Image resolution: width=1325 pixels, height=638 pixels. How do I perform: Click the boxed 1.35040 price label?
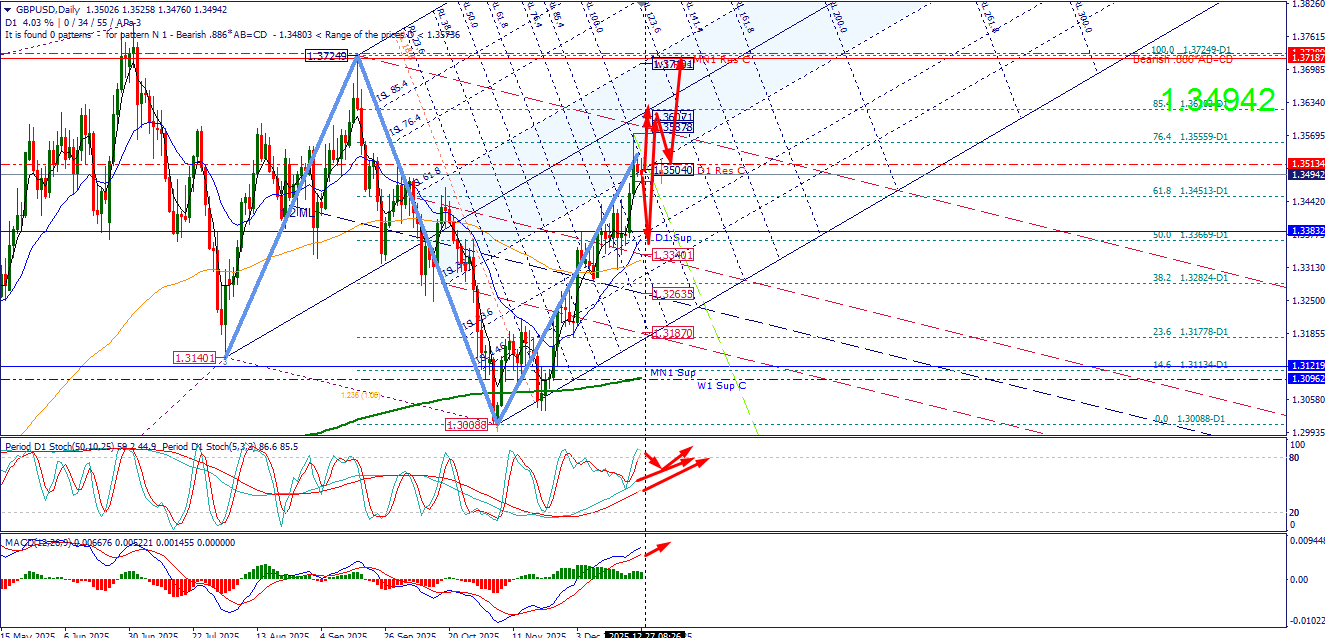click(x=673, y=170)
